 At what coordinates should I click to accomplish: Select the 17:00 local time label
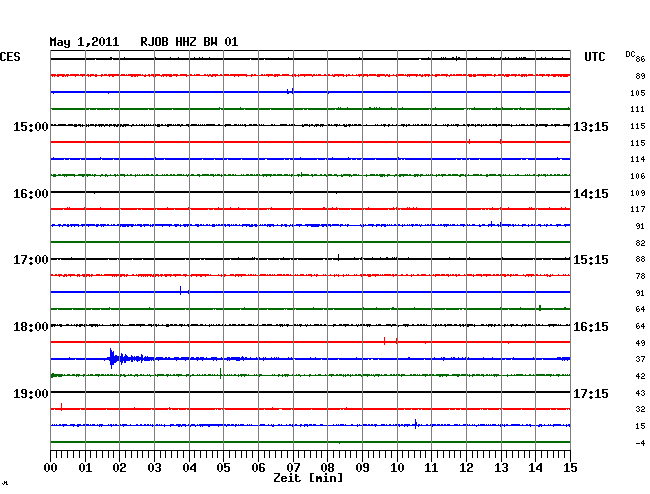[x=31, y=260]
